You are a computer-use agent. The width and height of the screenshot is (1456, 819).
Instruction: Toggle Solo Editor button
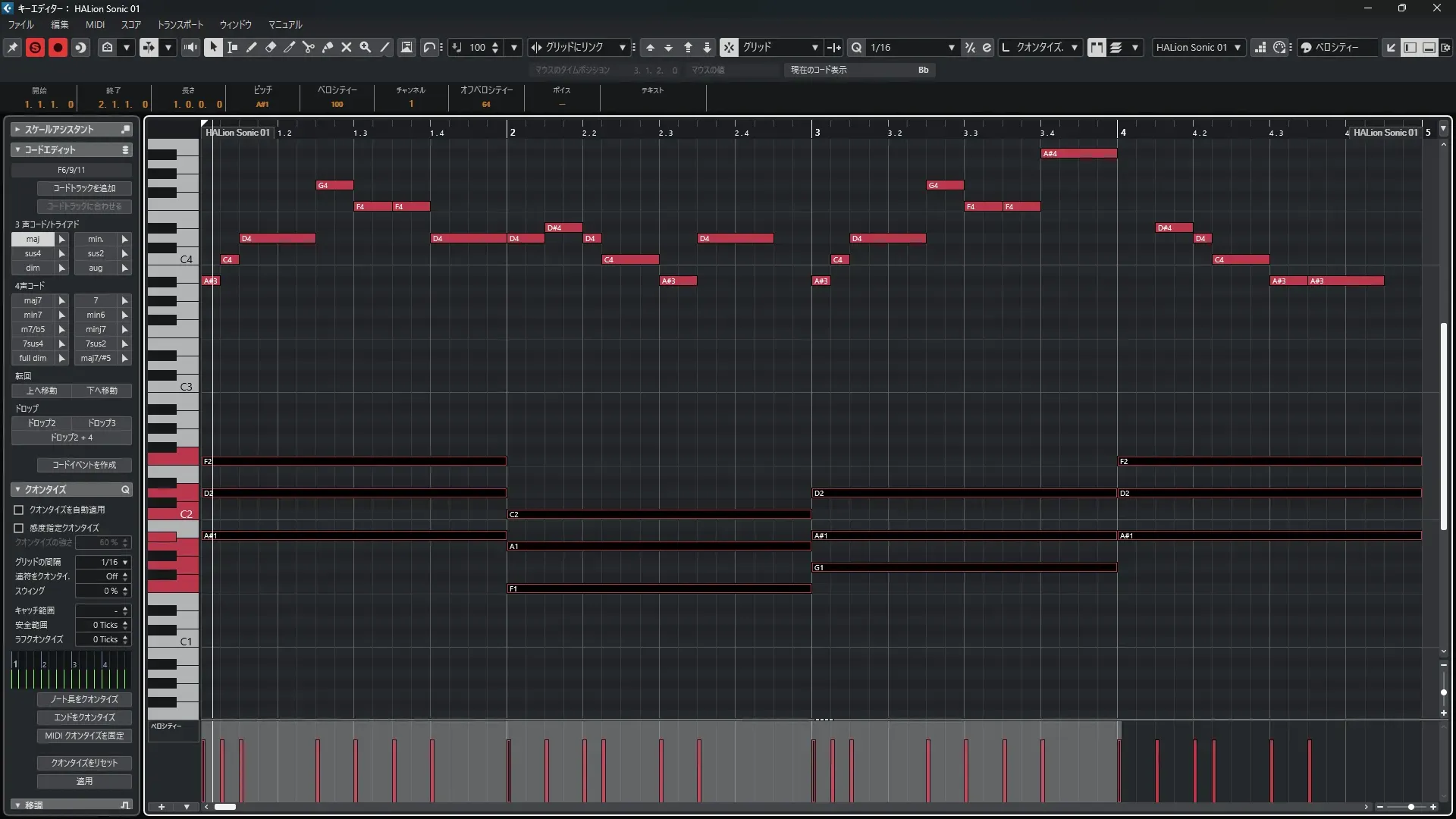pos(35,47)
